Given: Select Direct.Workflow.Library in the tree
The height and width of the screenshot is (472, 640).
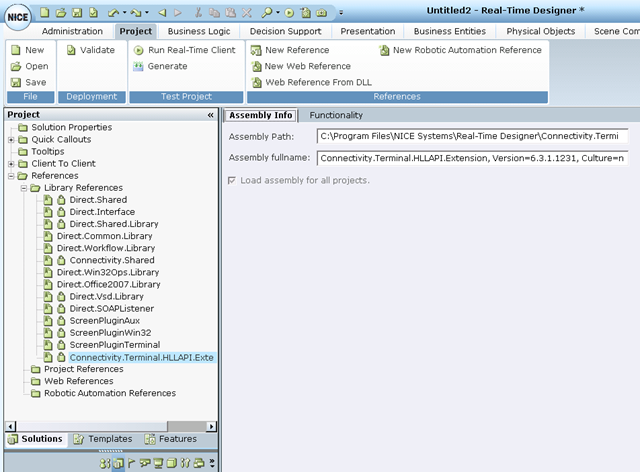Looking at the screenshot, I should [x=105, y=248].
